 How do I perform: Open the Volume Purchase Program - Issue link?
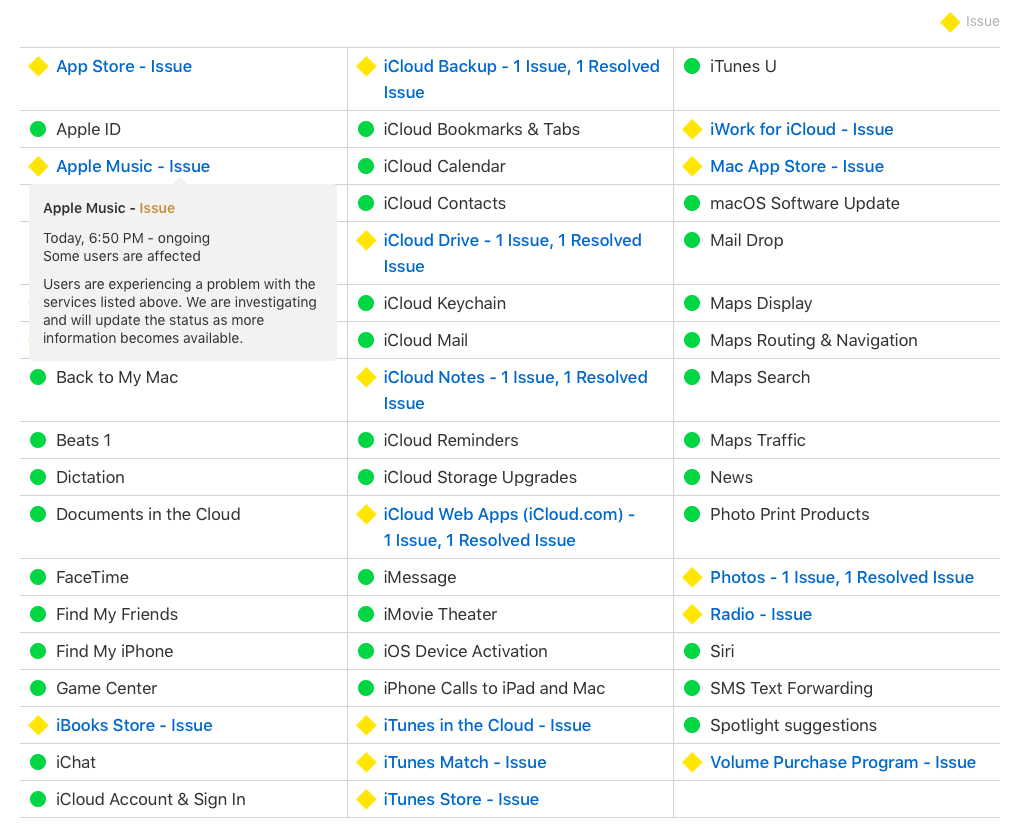coord(842,763)
